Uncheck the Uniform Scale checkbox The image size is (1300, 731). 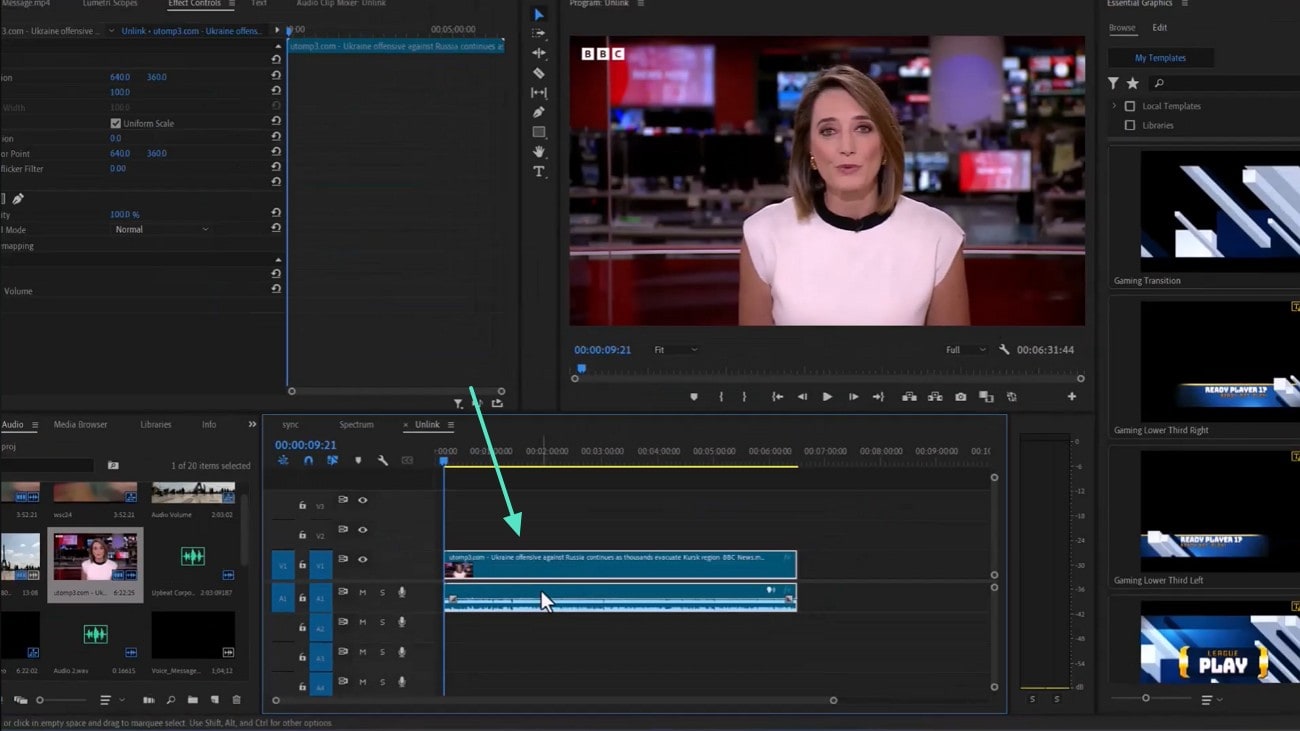click(x=116, y=123)
